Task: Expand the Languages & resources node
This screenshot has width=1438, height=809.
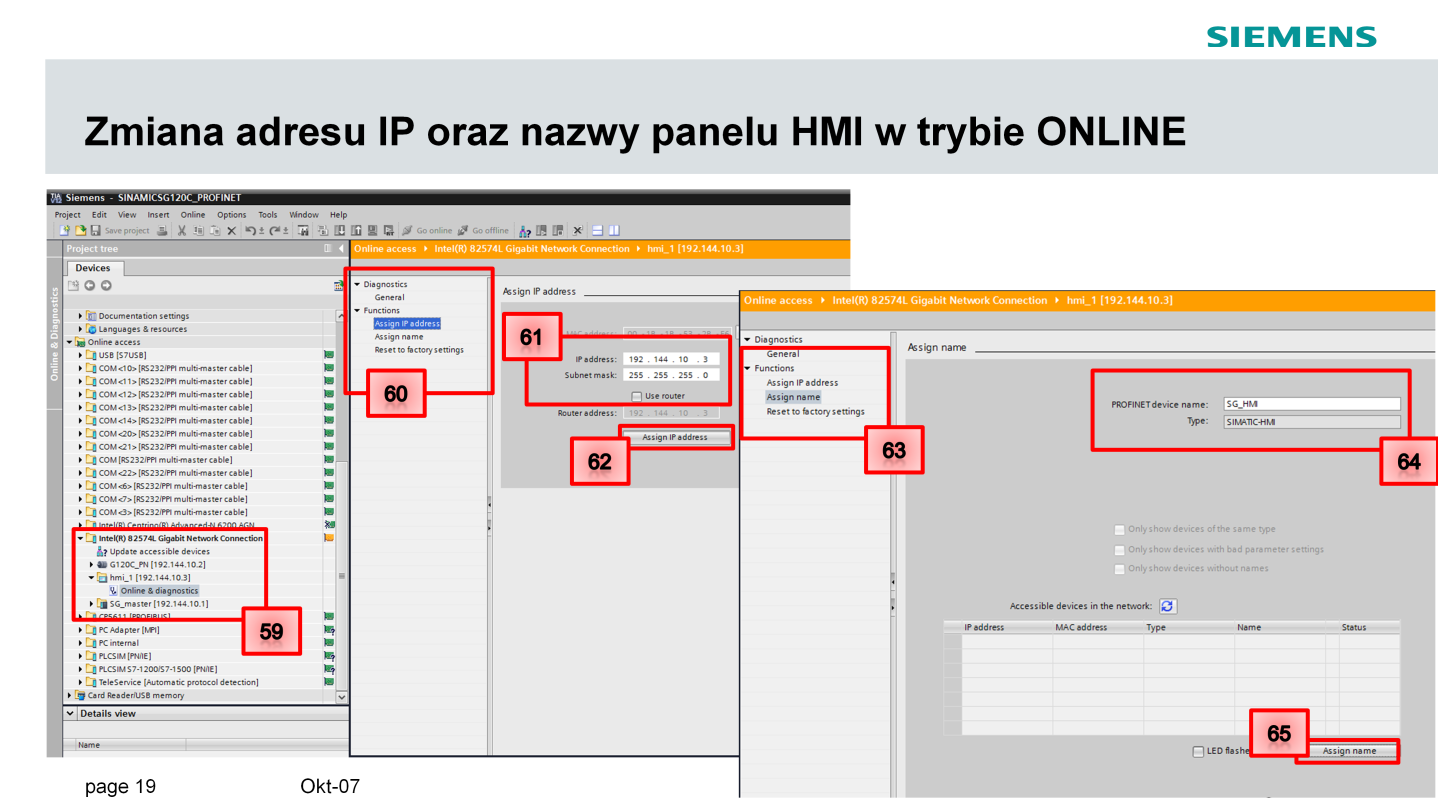Action: (x=81, y=329)
